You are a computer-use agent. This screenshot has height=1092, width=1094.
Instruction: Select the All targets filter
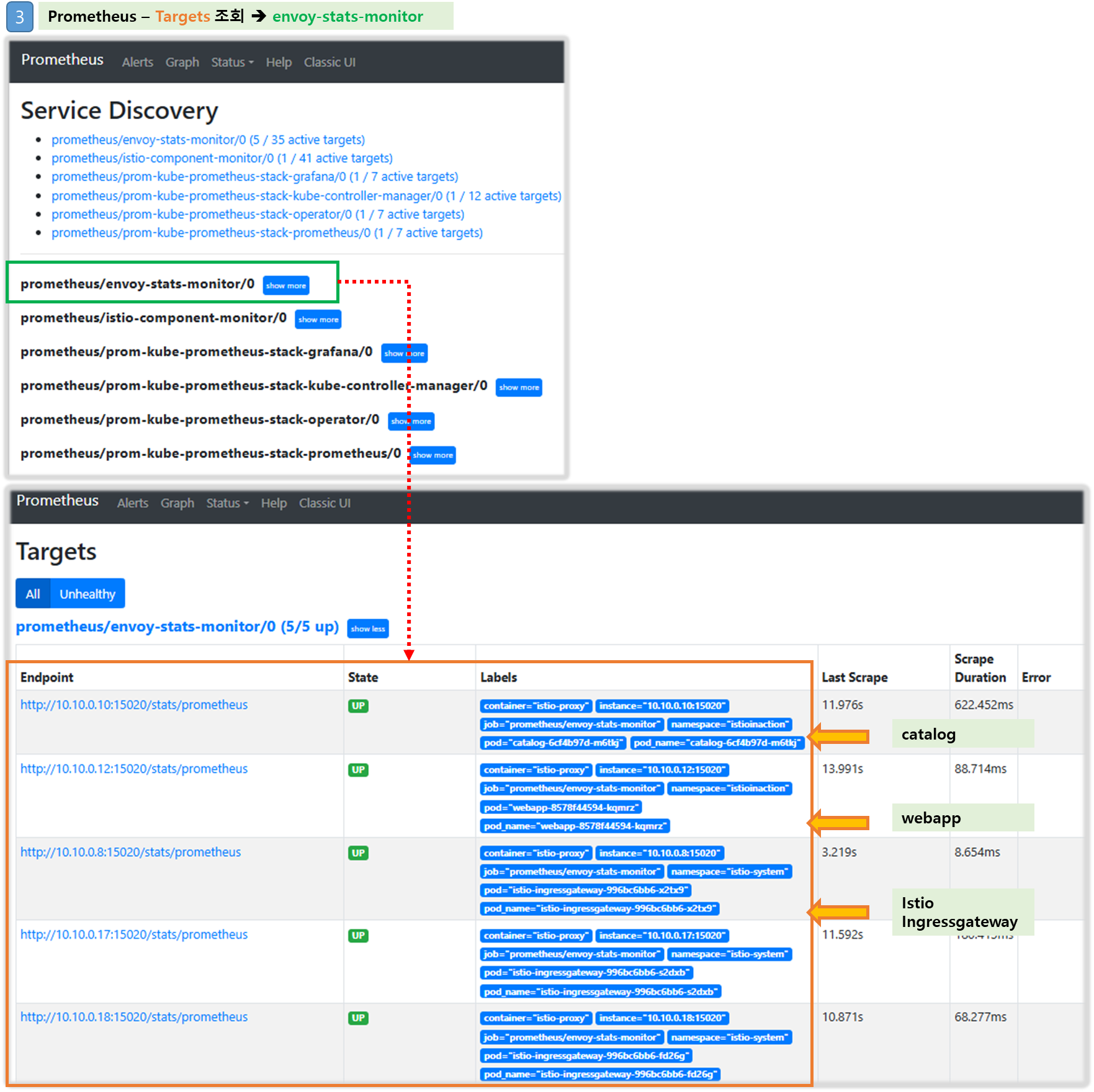(x=33, y=594)
